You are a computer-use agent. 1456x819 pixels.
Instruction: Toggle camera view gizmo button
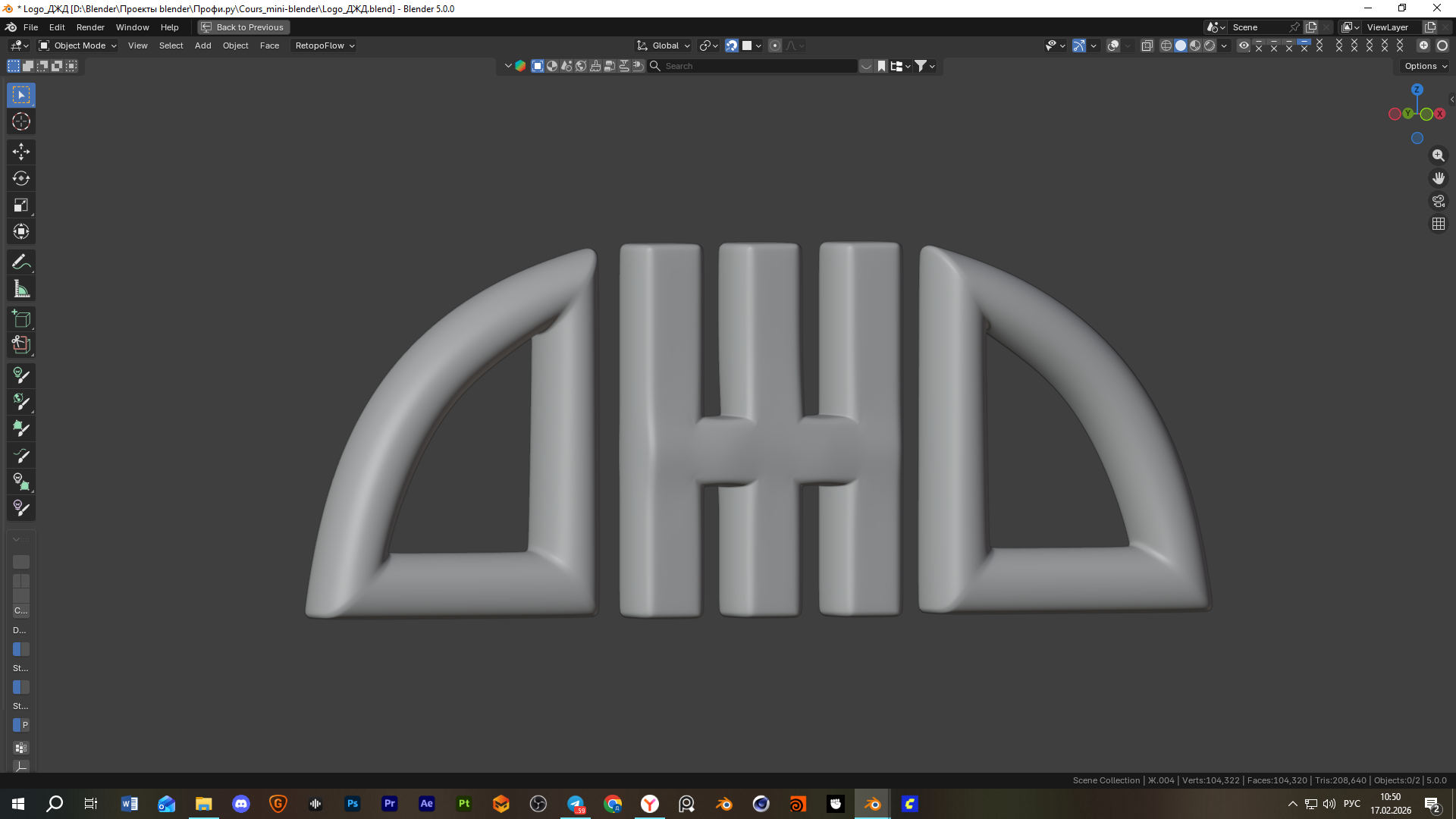click(x=1438, y=201)
